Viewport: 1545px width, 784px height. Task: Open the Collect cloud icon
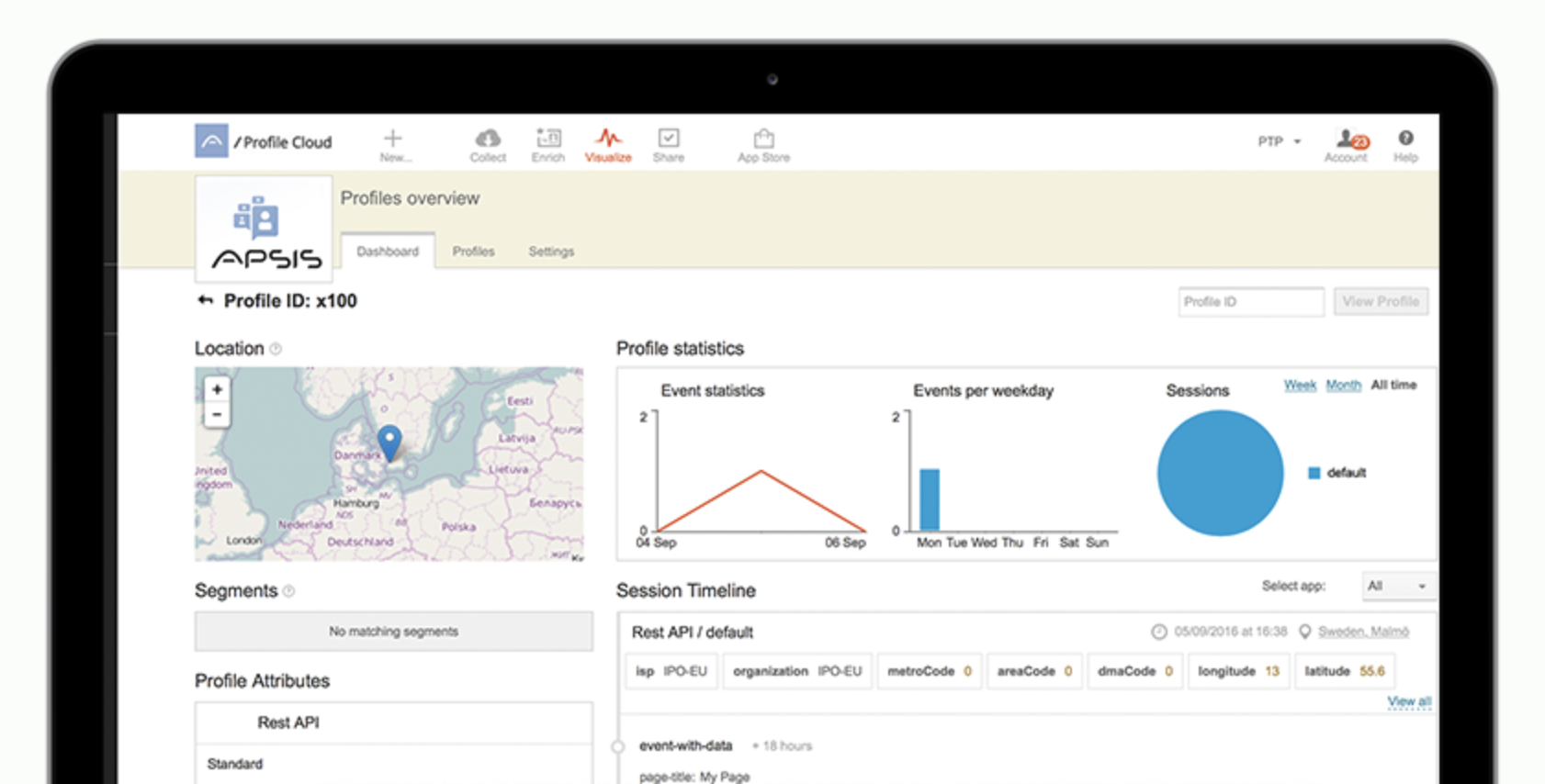[x=488, y=140]
